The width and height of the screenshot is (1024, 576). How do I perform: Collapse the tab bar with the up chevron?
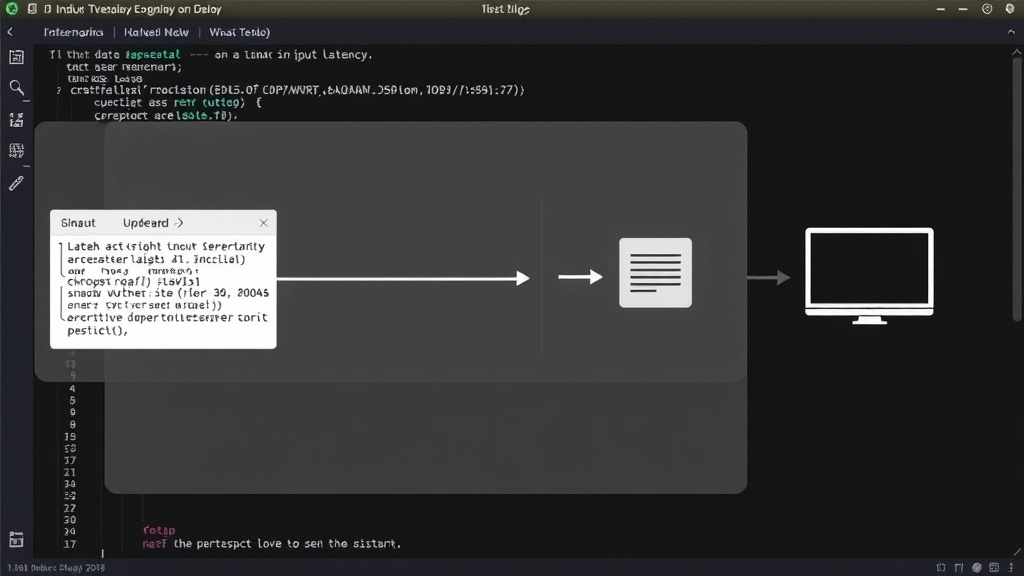point(1012,32)
